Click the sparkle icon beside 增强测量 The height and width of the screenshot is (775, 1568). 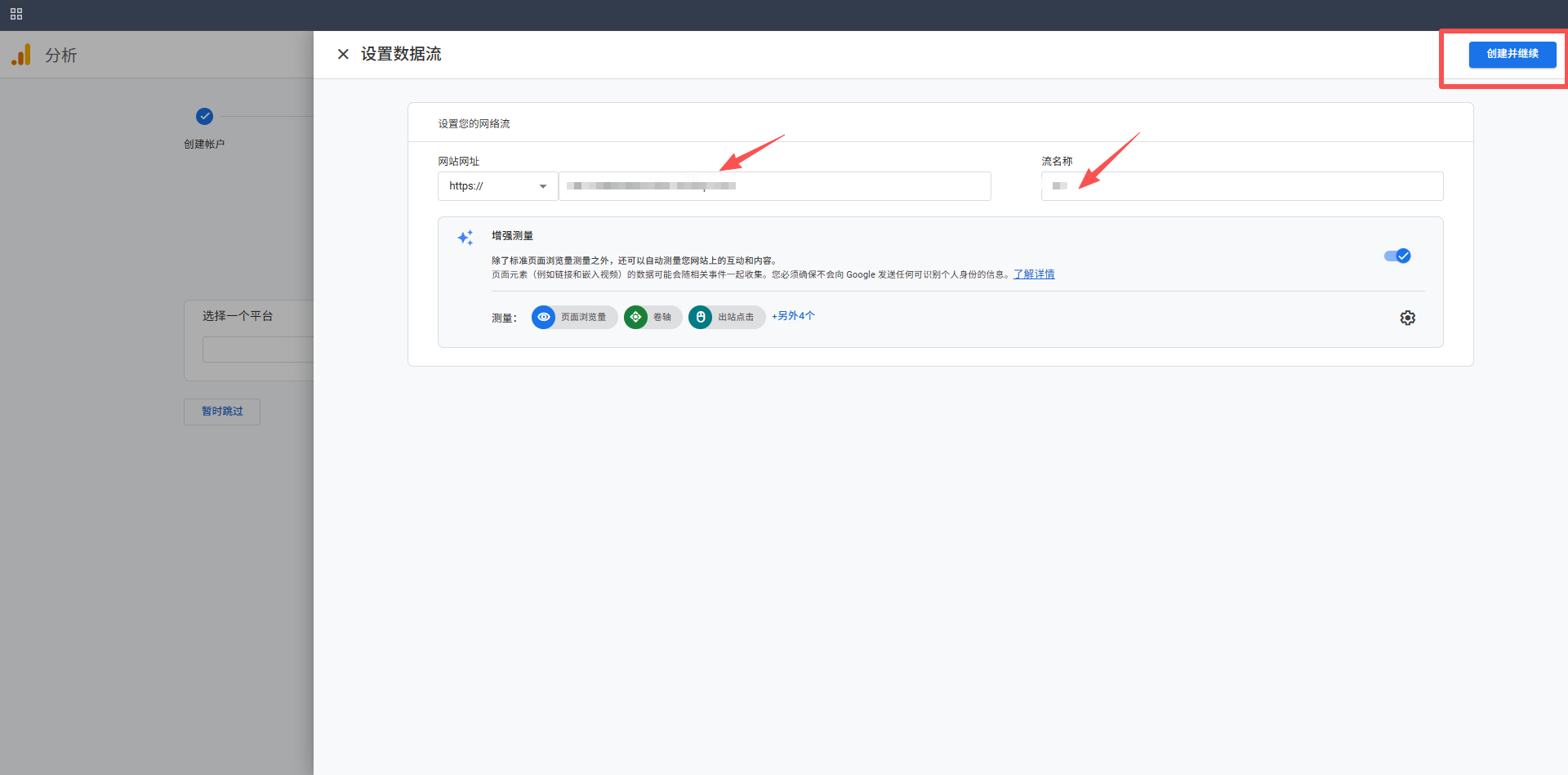coord(465,238)
